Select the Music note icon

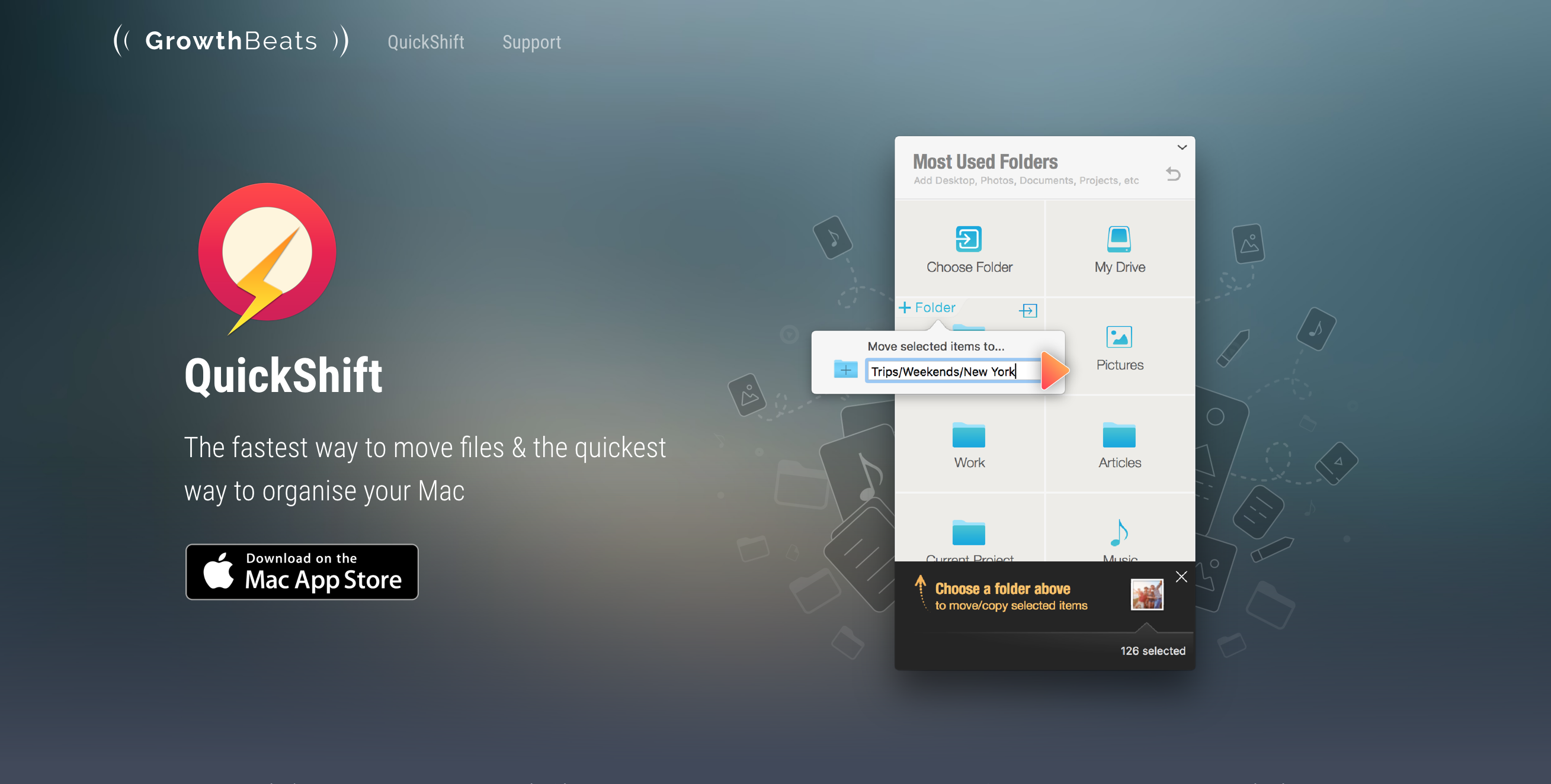[1119, 532]
